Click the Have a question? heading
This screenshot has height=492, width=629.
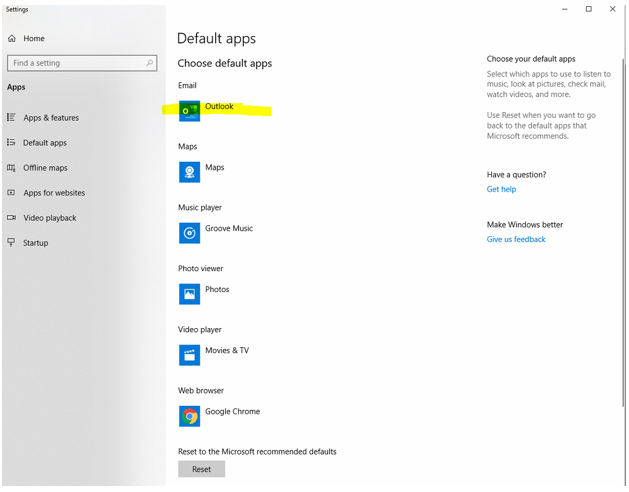516,175
